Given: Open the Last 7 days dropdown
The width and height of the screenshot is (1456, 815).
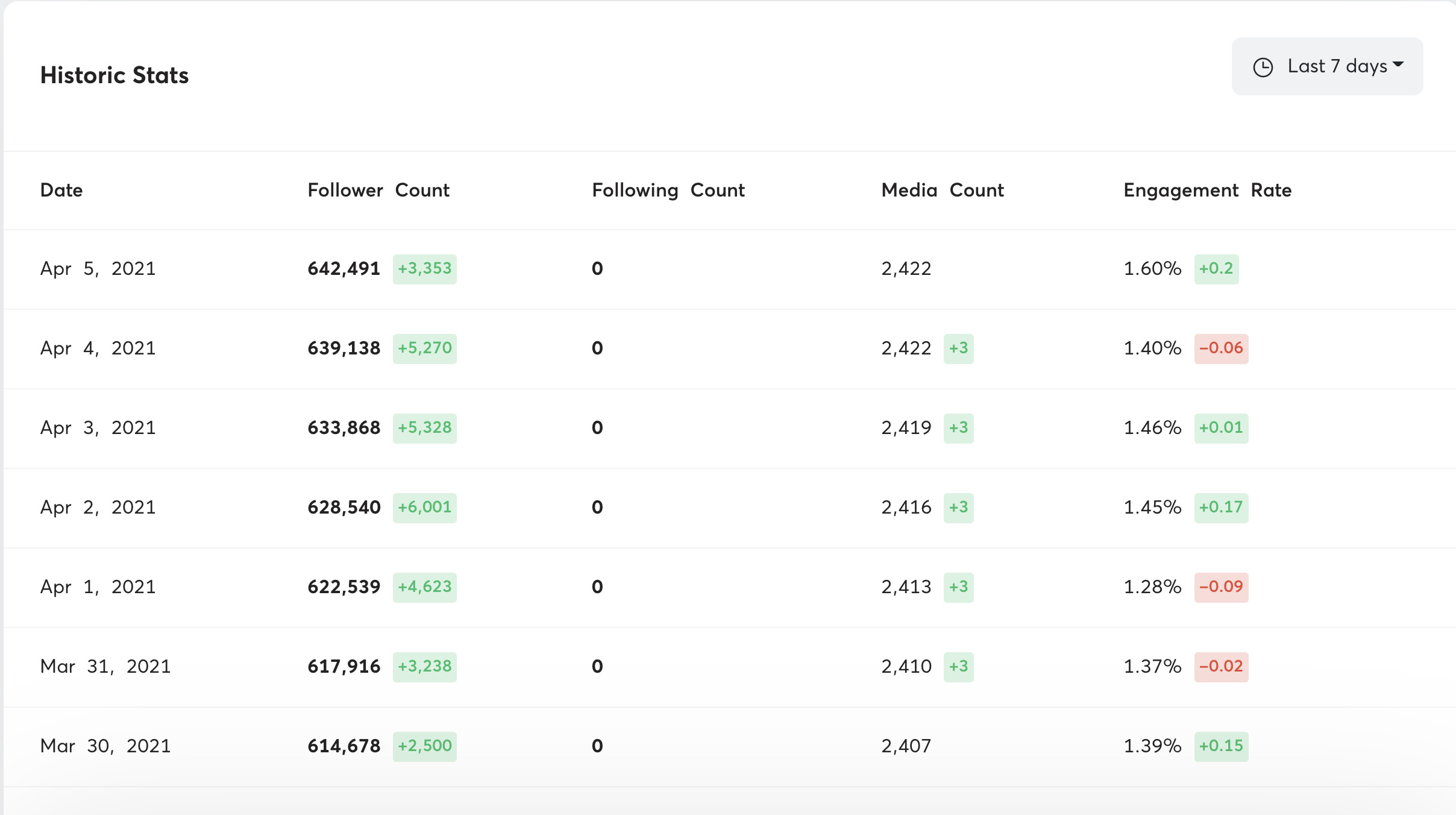Looking at the screenshot, I should pos(1327,66).
